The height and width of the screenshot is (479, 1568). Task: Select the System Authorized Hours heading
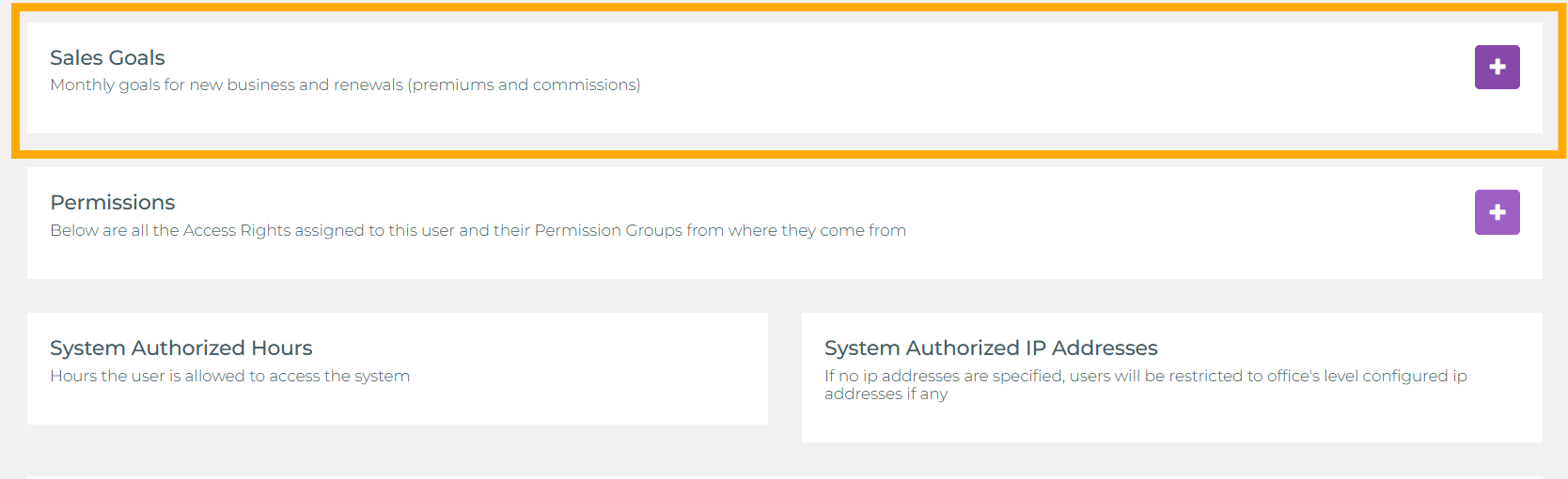tap(181, 348)
